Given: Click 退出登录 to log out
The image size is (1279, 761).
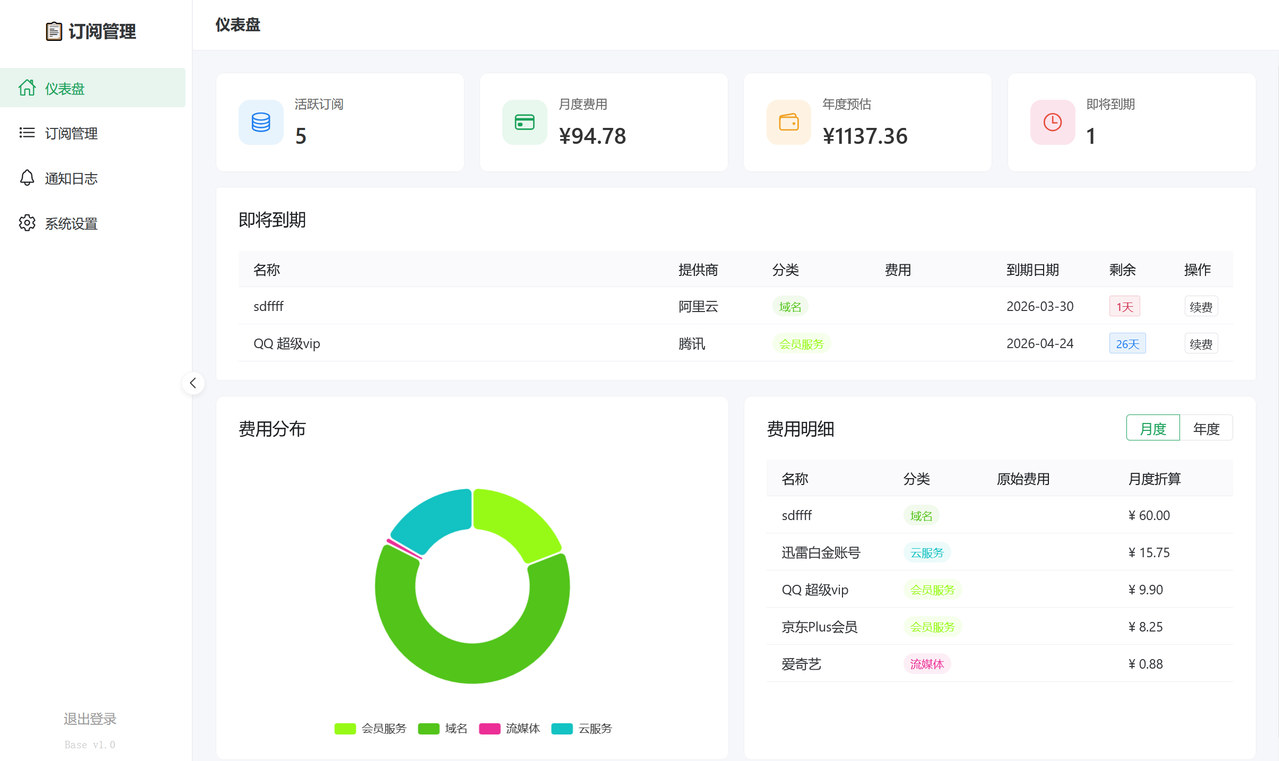Looking at the screenshot, I should pyautogui.click(x=90, y=719).
